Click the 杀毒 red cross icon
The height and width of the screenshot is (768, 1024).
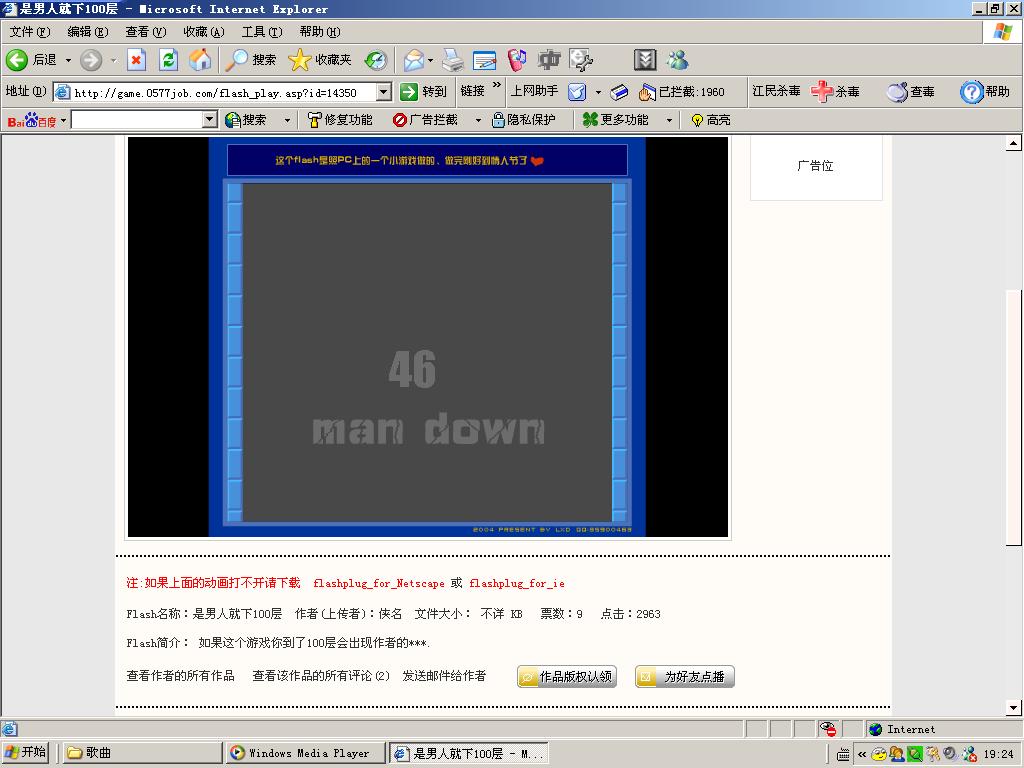(835, 91)
